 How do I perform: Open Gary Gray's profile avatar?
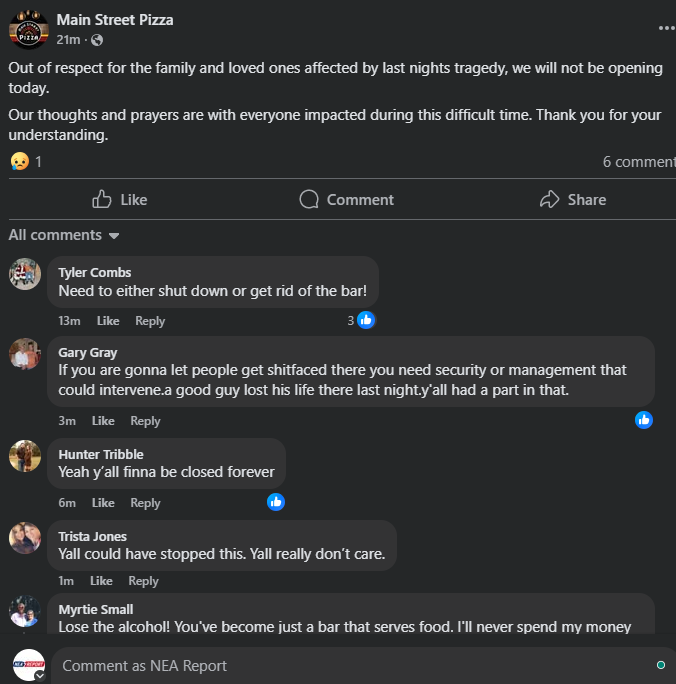coord(25,354)
